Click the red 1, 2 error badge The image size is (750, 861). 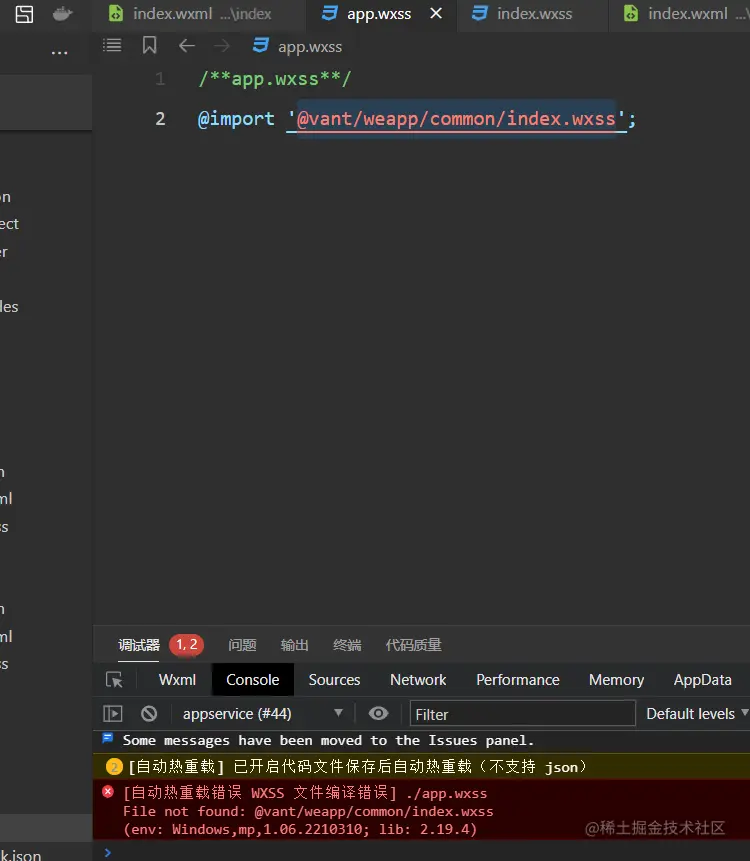click(187, 645)
